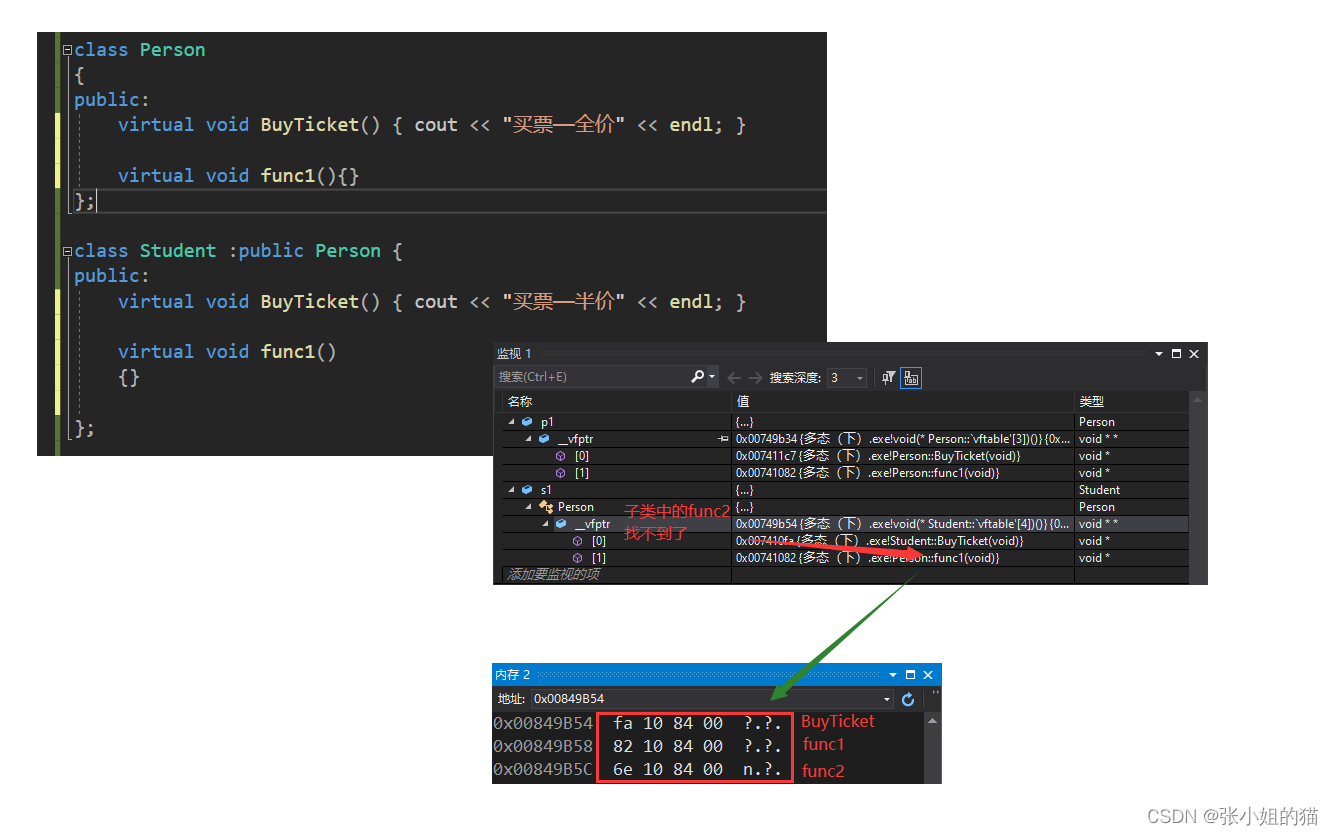Image resolution: width=1334 pixels, height=835 pixels.
Task: Click the search magnifier icon in Watch 1
Action: (x=698, y=377)
